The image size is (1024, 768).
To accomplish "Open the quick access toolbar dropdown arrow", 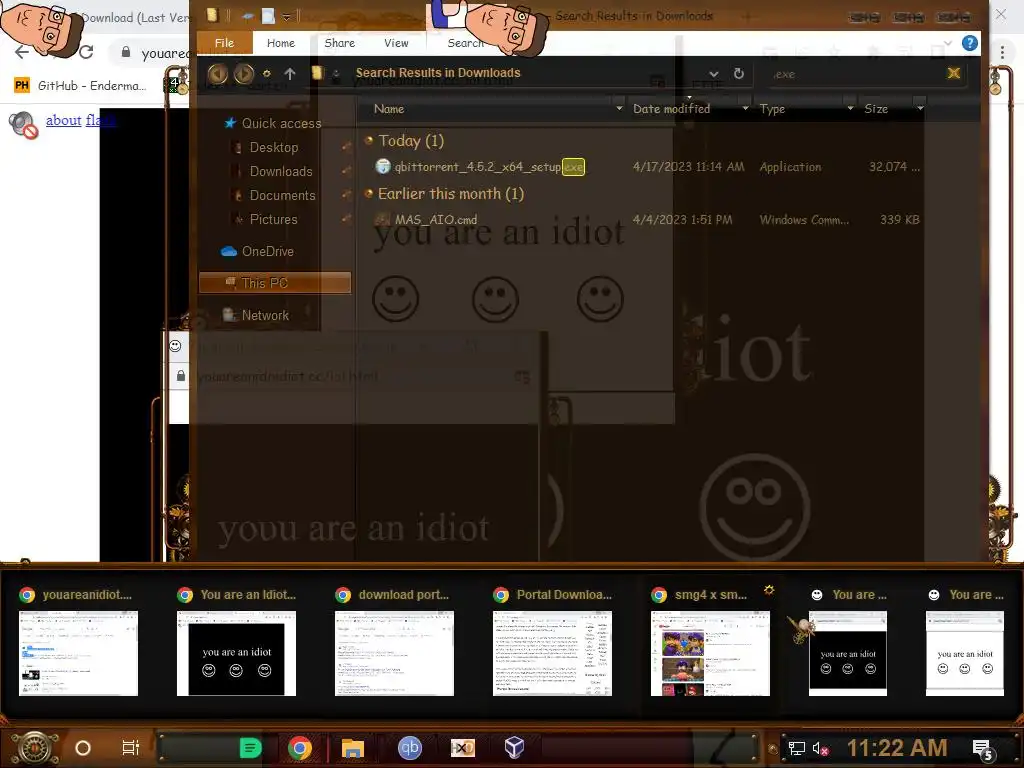I will pos(286,16).
